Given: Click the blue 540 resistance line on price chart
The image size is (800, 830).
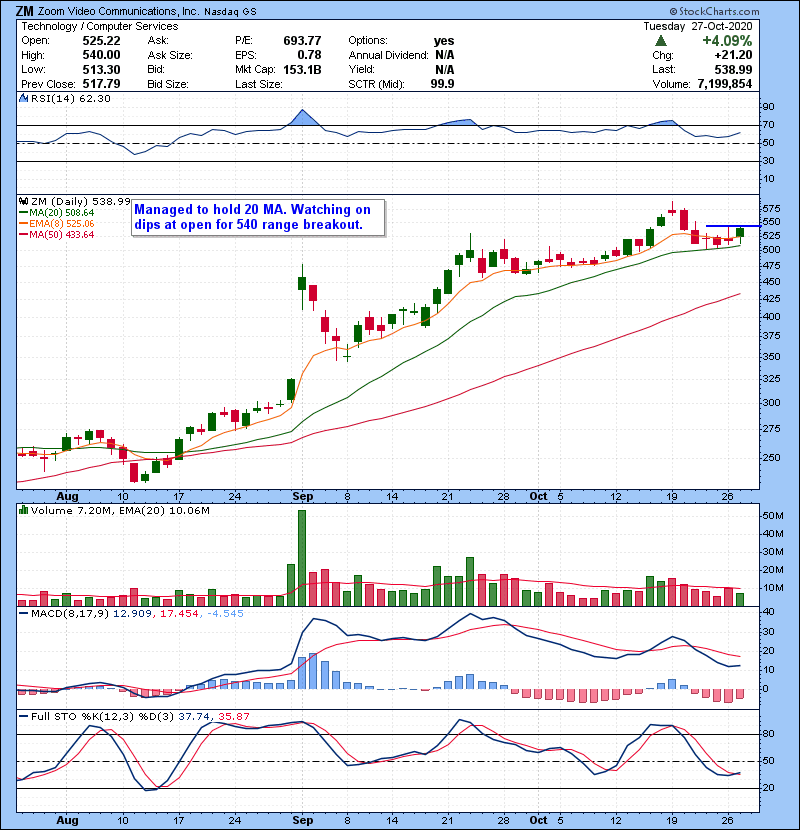Looking at the screenshot, I should [x=733, y=226].
